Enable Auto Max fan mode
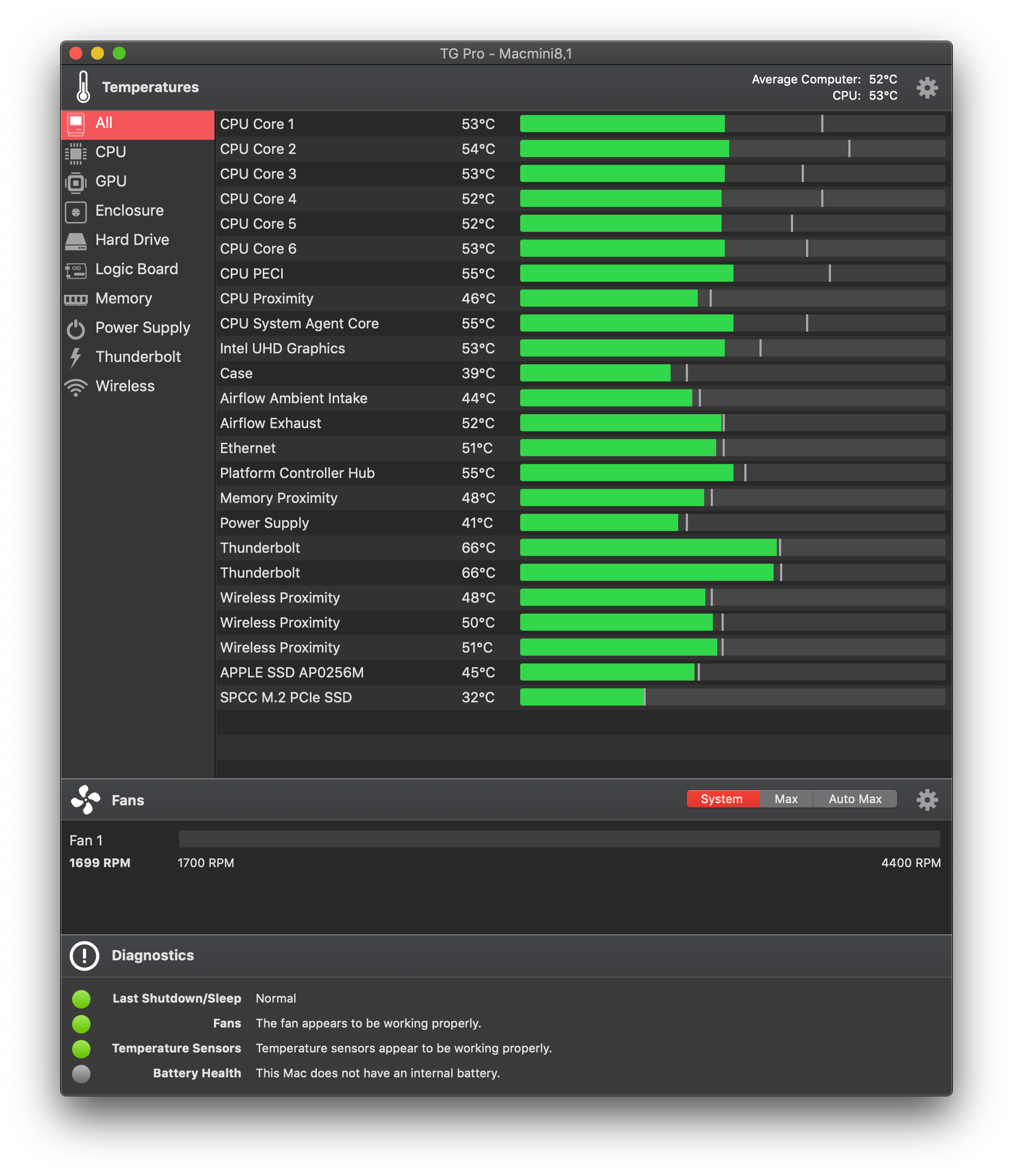The height and width of the screenshot is (1176, 1013). (x=855, y=799)
